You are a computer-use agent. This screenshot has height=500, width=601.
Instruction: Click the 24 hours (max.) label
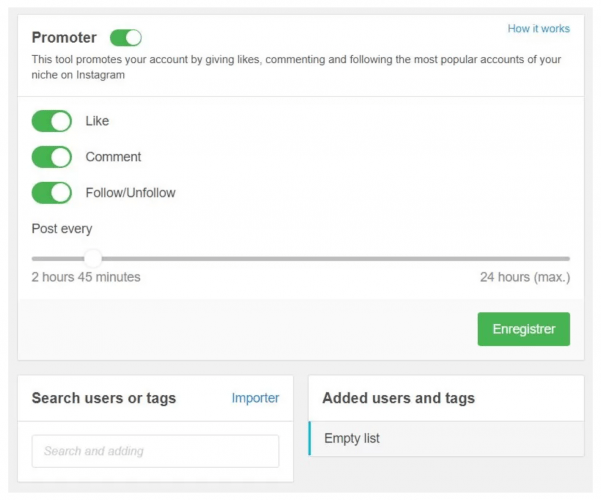(x=524, y=277)
